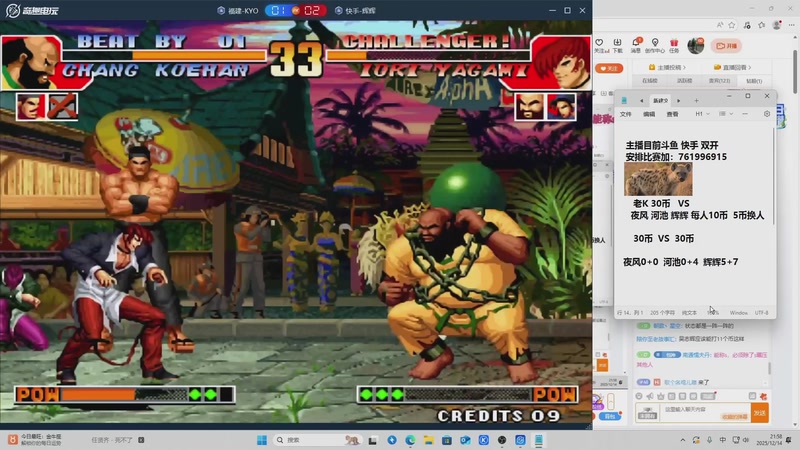Click the orange 发送 send button
Screen dimensions: 800x450
(760, 412)
